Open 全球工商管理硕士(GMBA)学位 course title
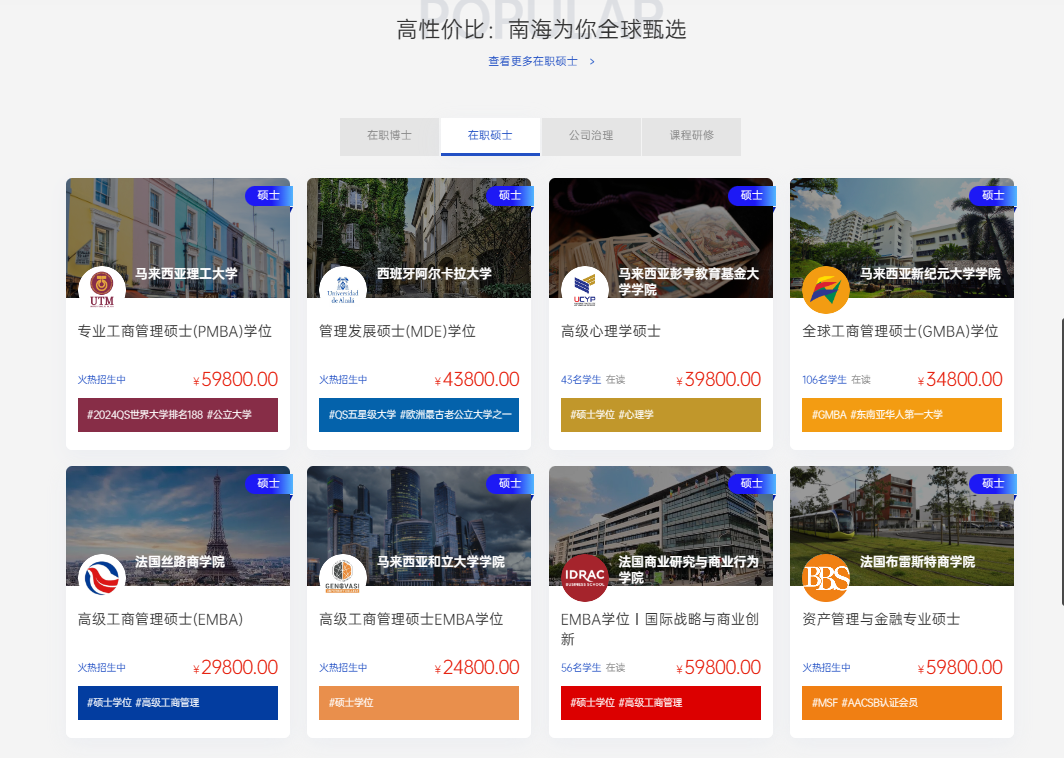 tap(900, 331)
